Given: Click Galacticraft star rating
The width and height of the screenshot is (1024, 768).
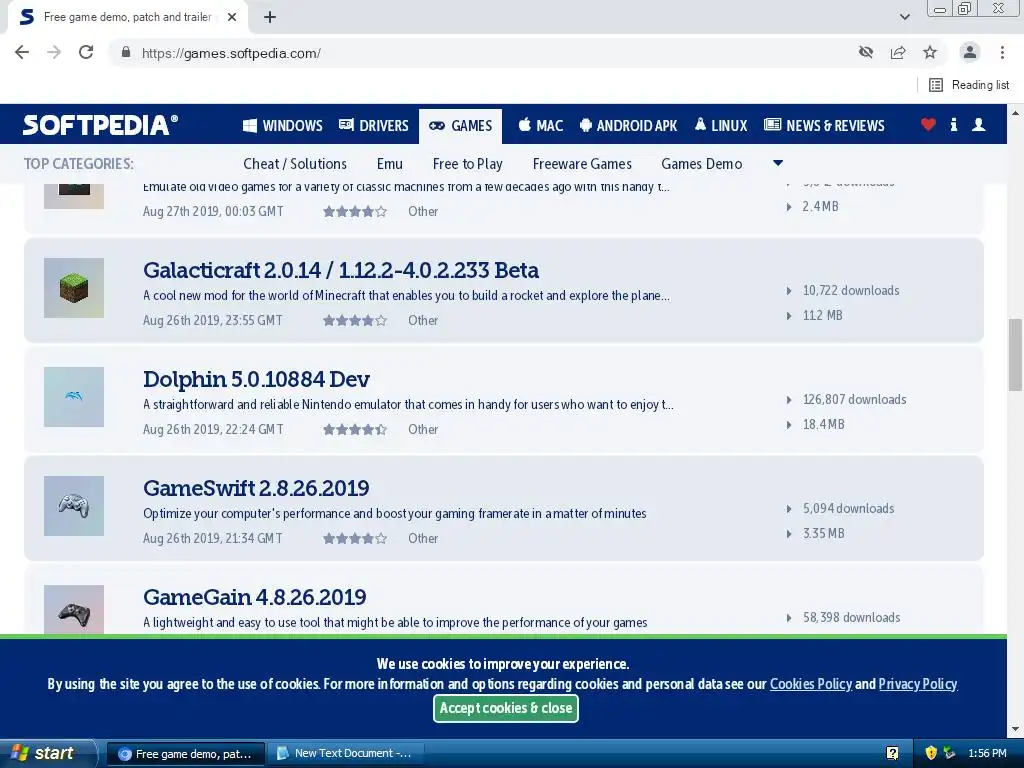Looking at the screenshot, I should pos(355,321).
